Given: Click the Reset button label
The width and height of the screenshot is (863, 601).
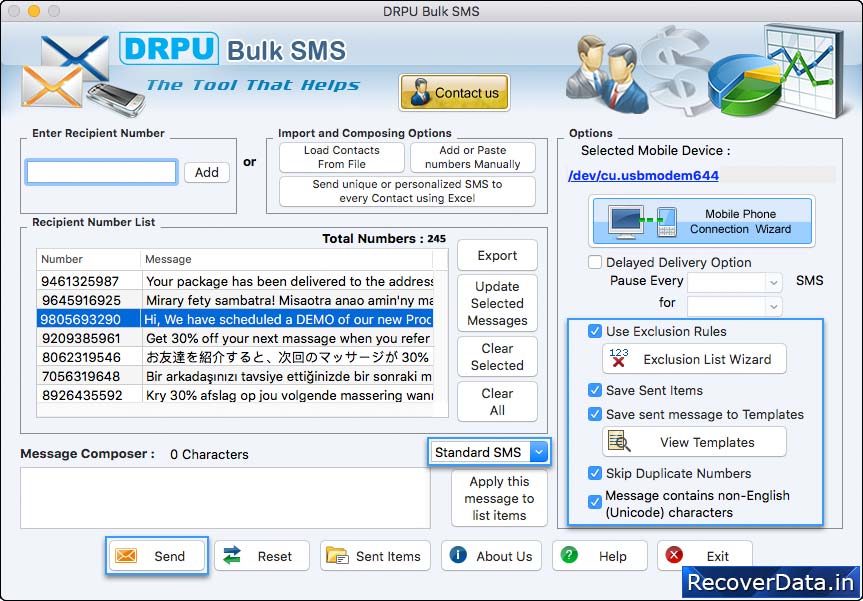Looking at the screenshot, I should tap(275, 556).
